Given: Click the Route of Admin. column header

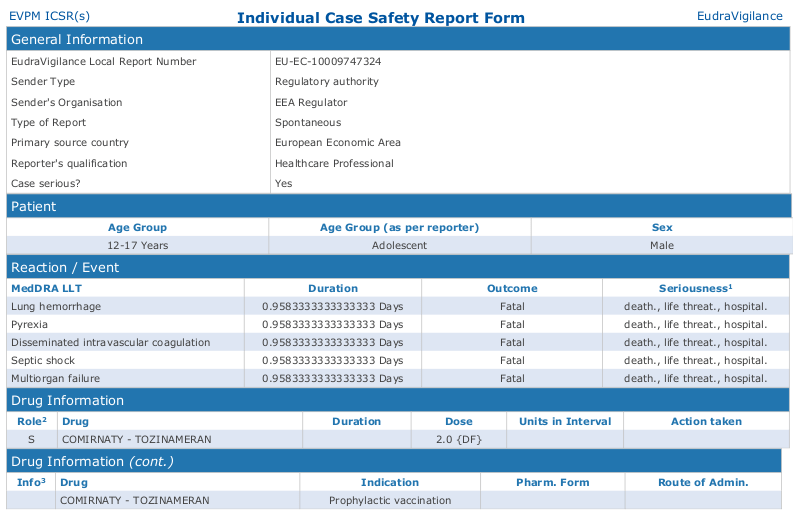Looking at the screenshot, I should pyautogui.click(x=703, y=482).
